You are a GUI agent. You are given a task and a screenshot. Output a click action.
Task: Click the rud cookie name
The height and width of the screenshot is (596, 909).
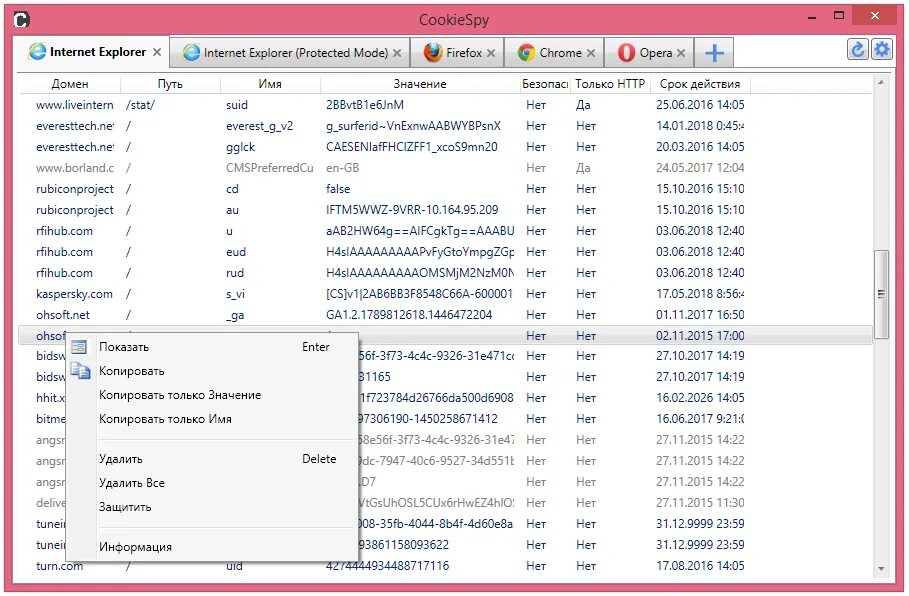[x=235, y=273]
